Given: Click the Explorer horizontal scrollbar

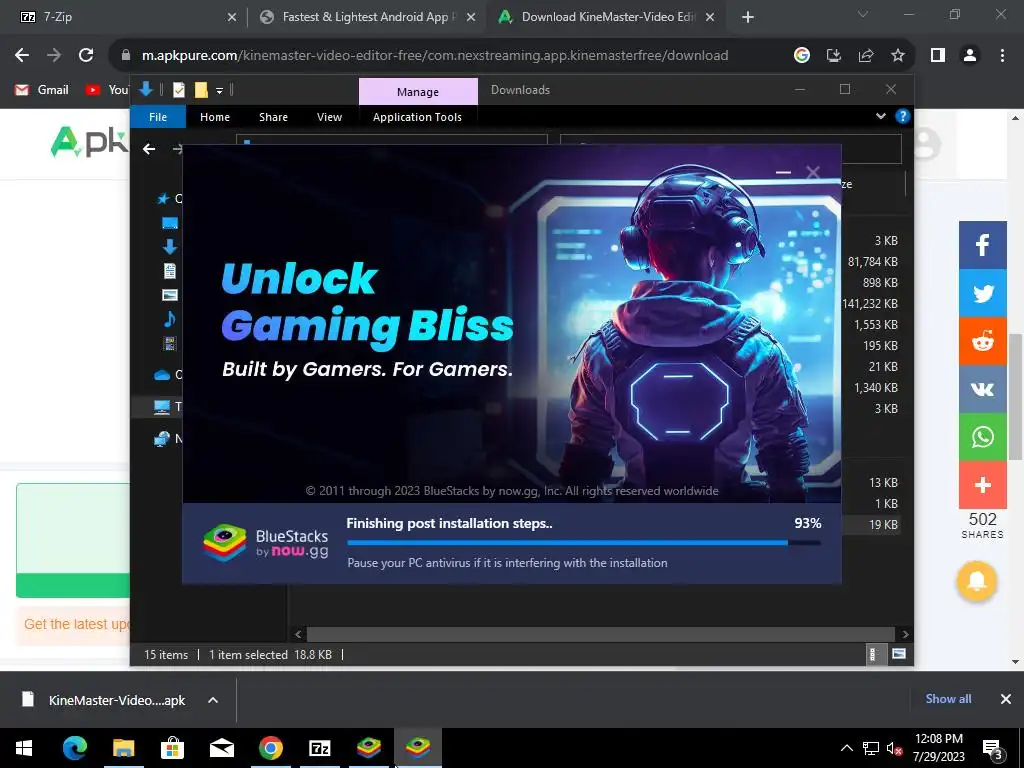Looking at the screenshot, I should pos(600,634).
